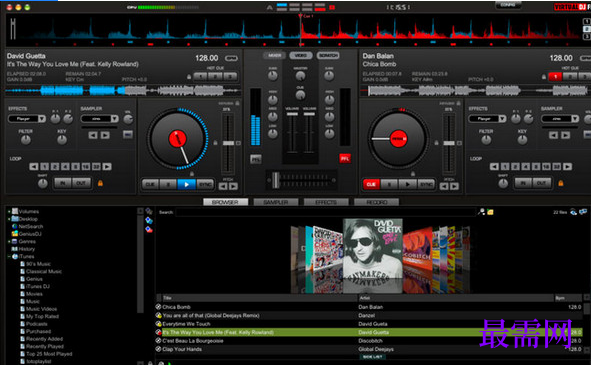Collapse the iTunes tree node
591x365 pixels.
pos(9,256)
